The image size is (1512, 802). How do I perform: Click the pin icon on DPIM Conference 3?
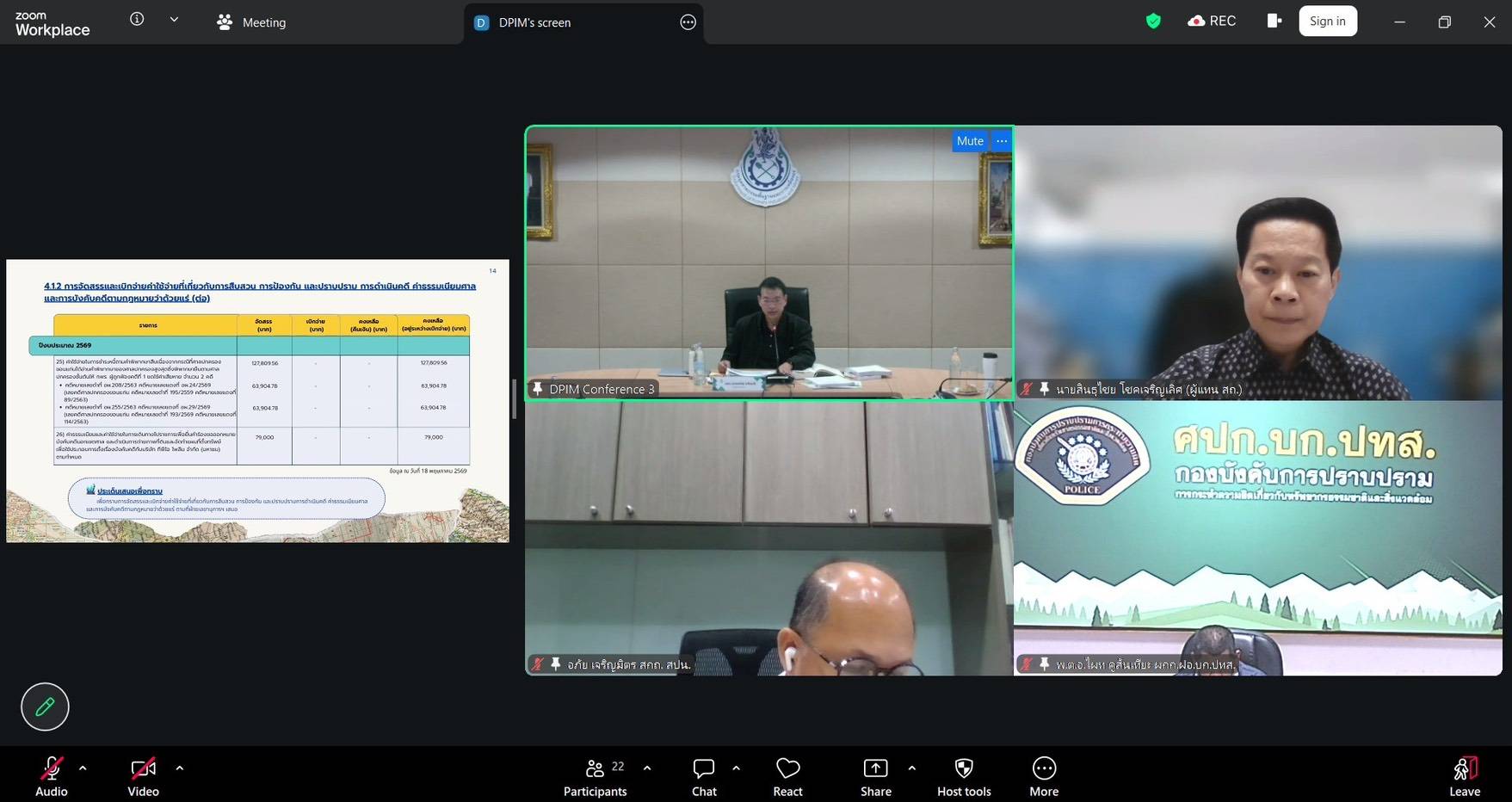538,389
